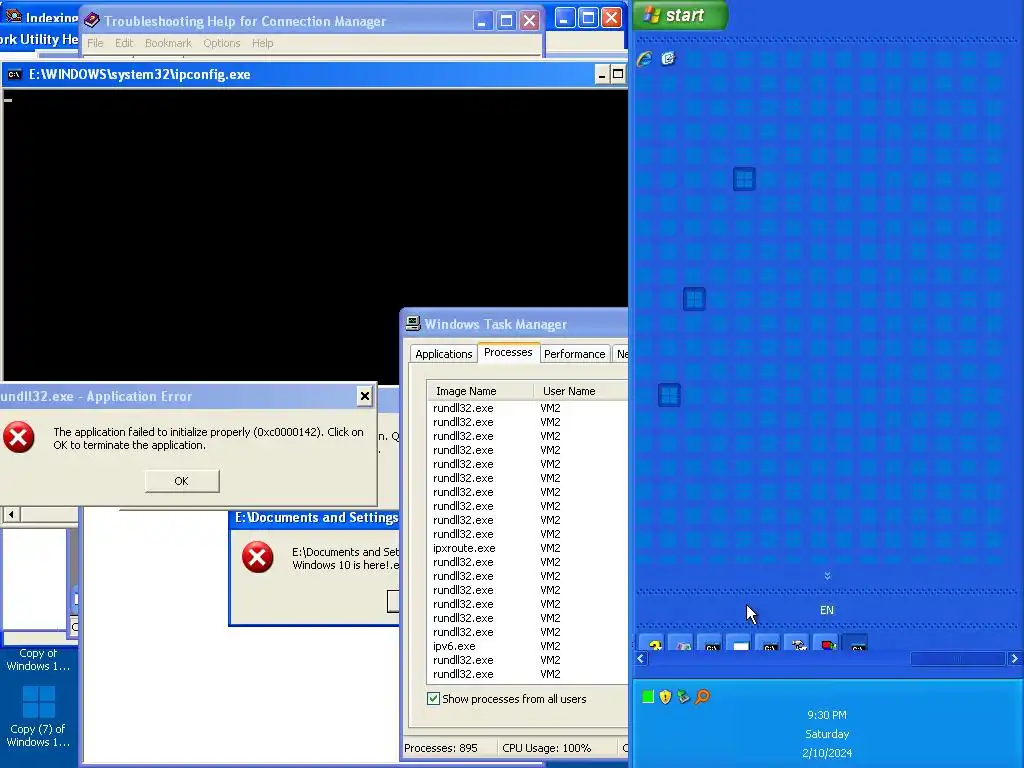Click the red error icon in Documents dialog
This screenshot has width=1024, height=768.
[257, 557]
